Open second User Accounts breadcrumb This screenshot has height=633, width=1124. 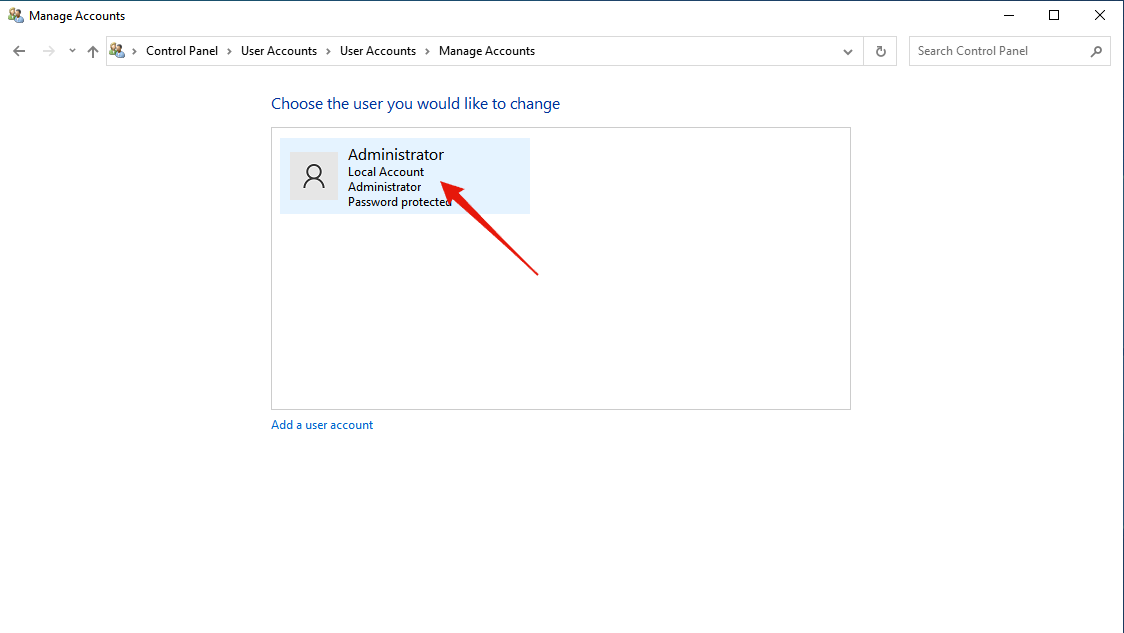click(x=378, y=51)
